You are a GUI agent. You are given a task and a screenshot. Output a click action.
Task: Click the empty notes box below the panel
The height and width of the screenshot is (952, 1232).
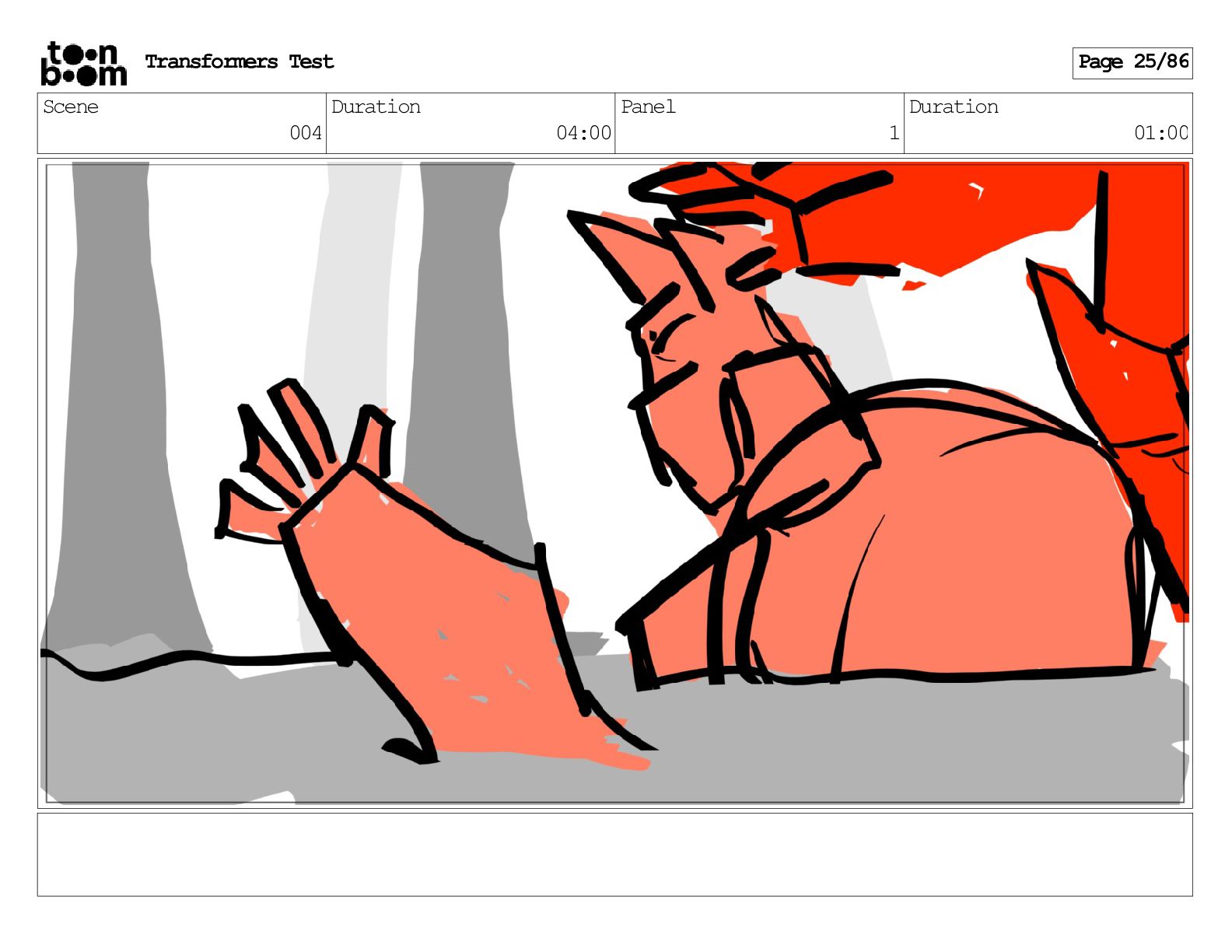tap(614, 855)
